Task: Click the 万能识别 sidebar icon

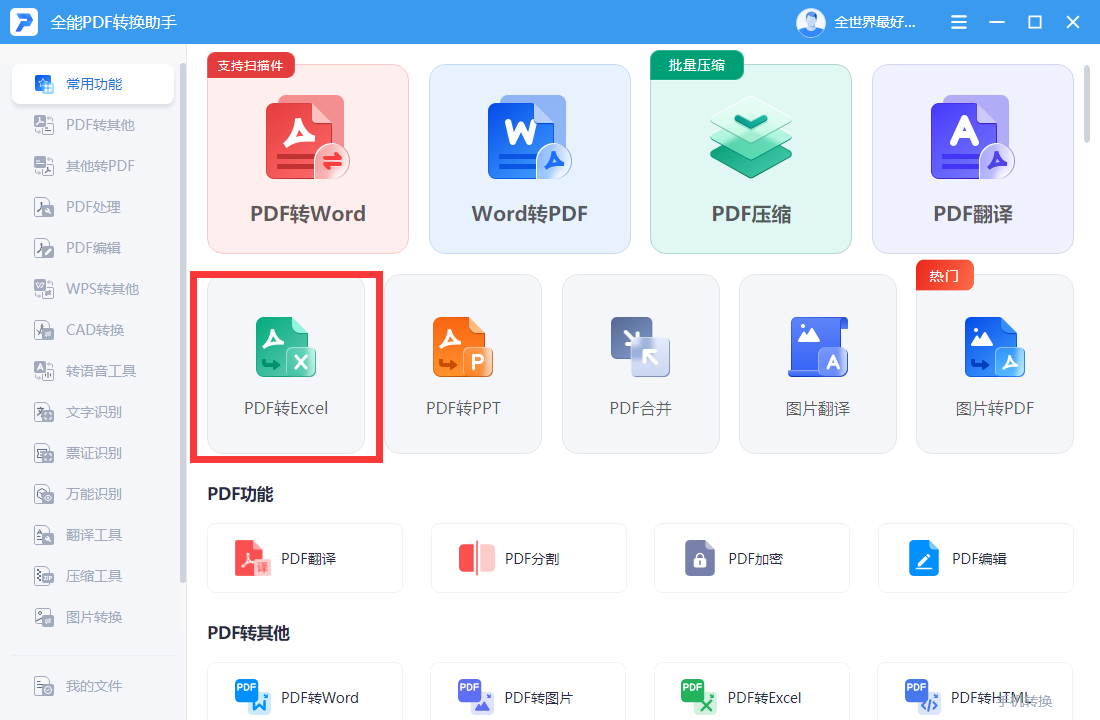Action: pos(44,494)
